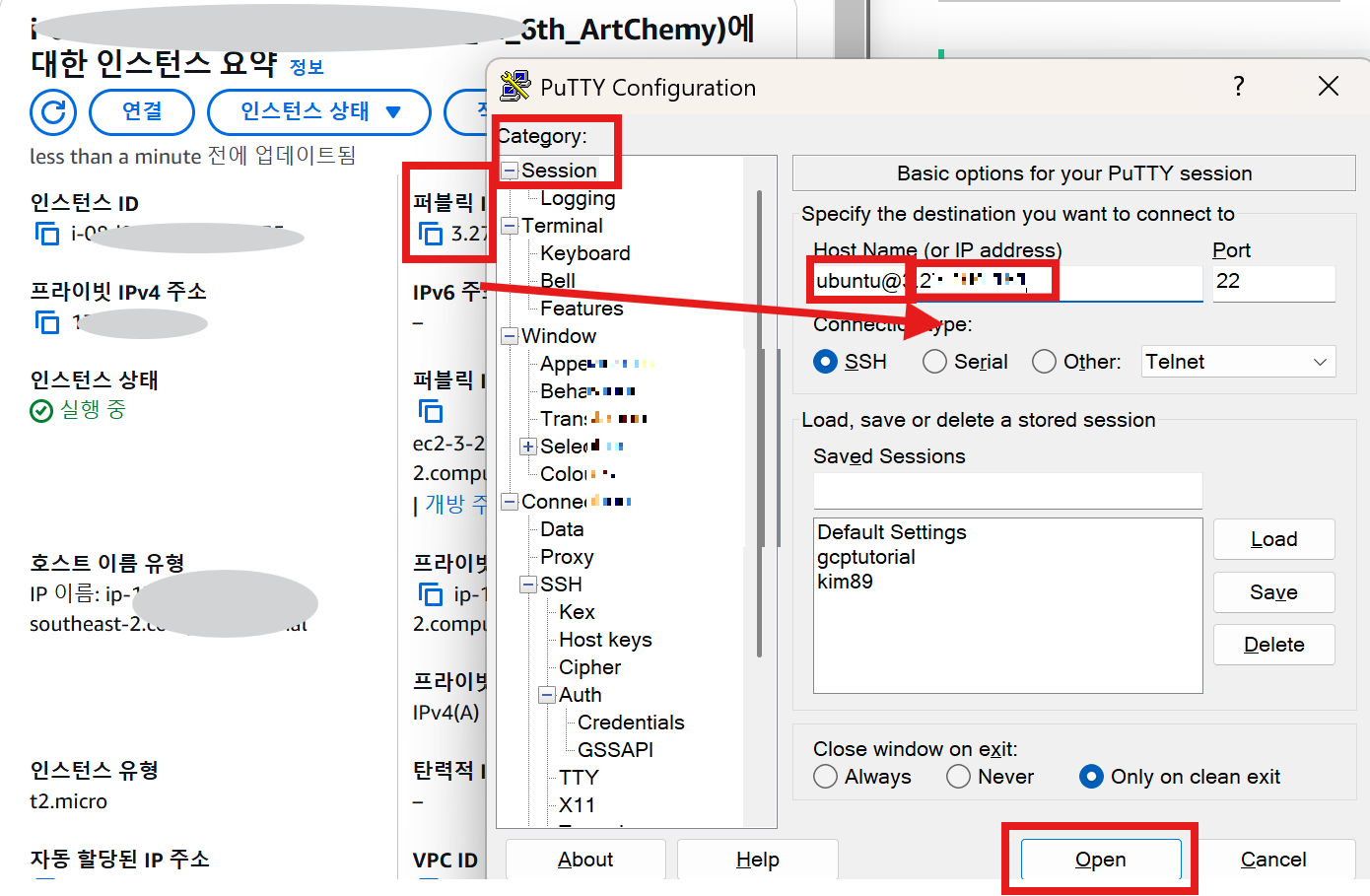Choose Never for close window on exit
1370x896 pixels.
pyautogui.click(x=959, y=777)
